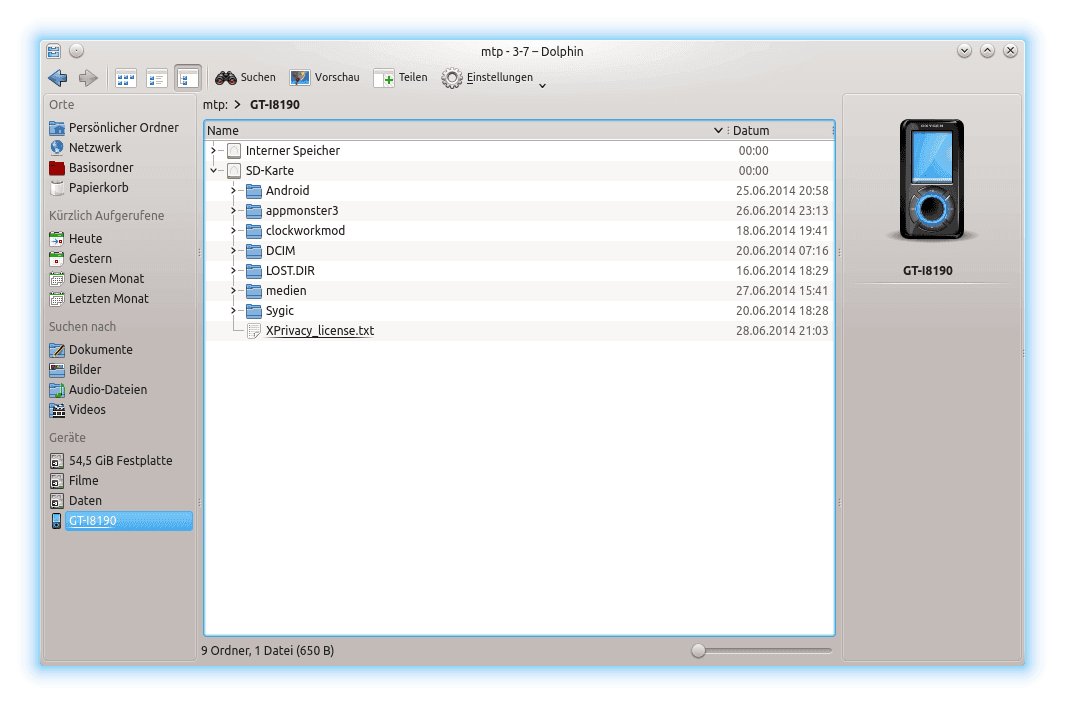Click date 16.06.2014 18:29 of LOST.DIR
Viewport: 1065px width, 706px height.
[x=782, y=270]
